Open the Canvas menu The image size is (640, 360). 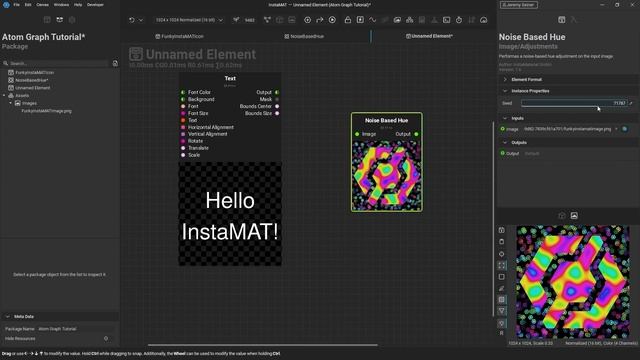tap(42, 5)
